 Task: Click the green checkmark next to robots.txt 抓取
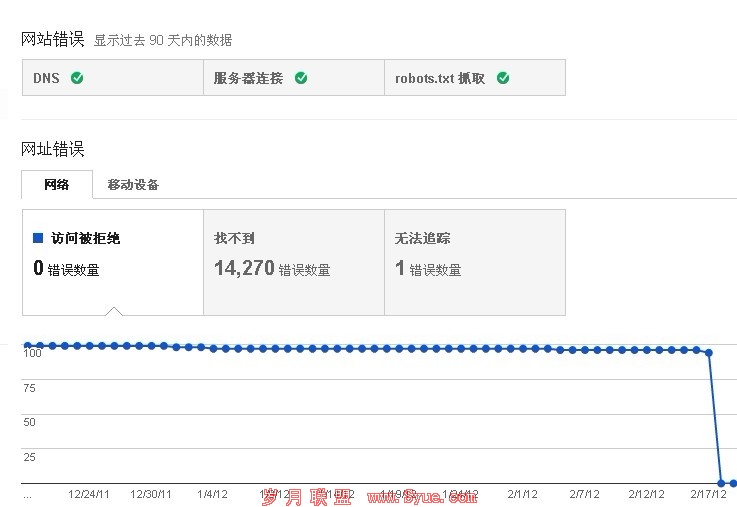[503, 78]
